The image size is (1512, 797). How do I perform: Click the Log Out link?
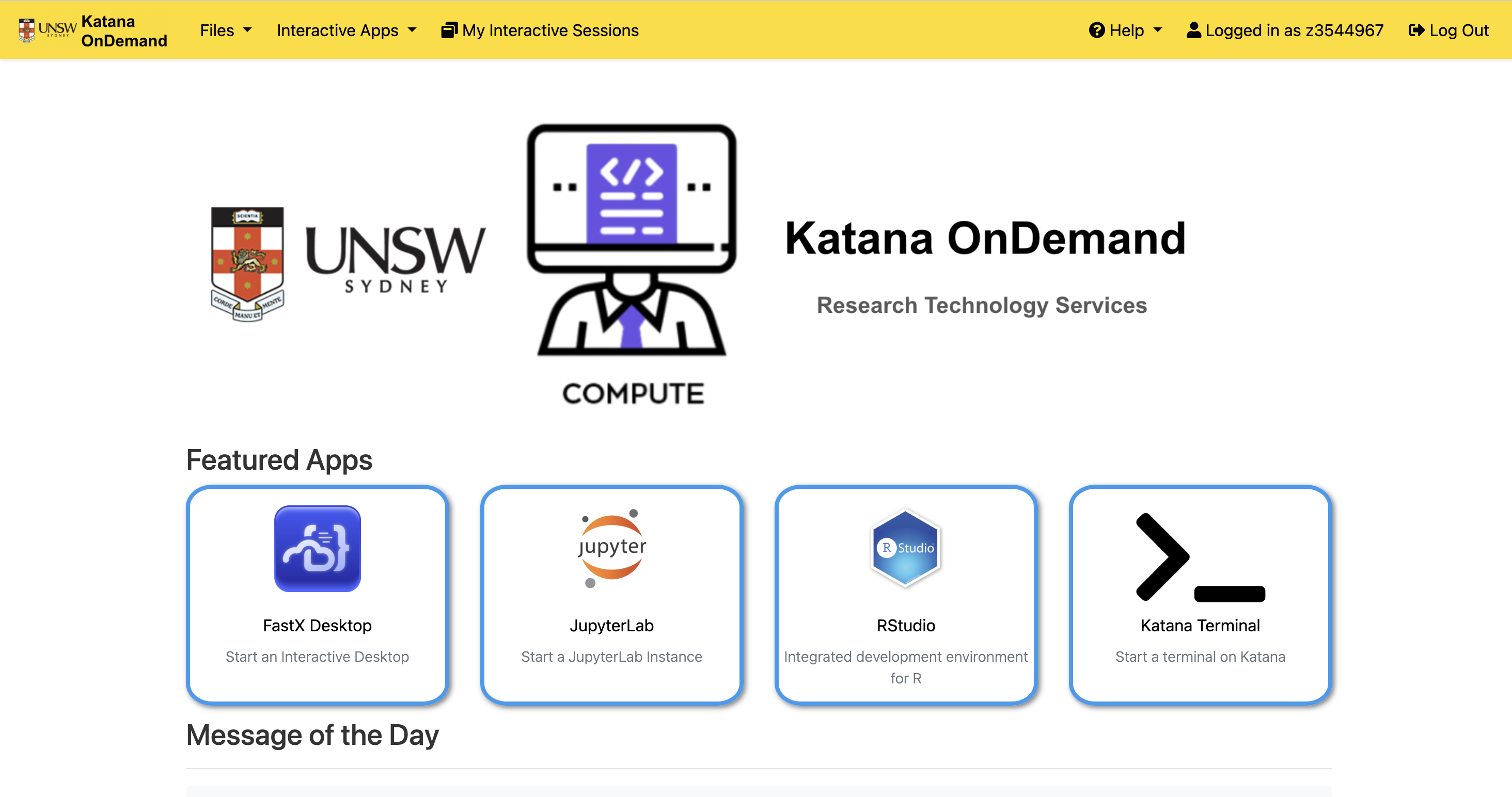1448,30
